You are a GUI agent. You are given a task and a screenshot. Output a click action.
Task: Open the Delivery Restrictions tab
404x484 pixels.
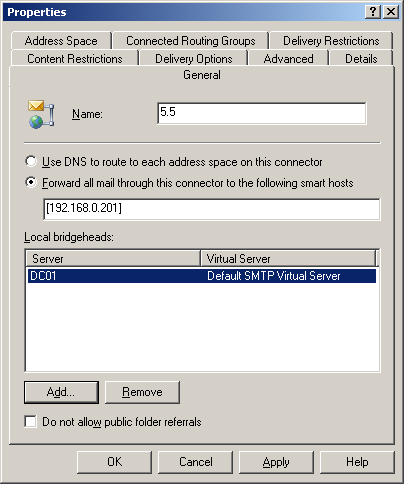click(331, 41)
